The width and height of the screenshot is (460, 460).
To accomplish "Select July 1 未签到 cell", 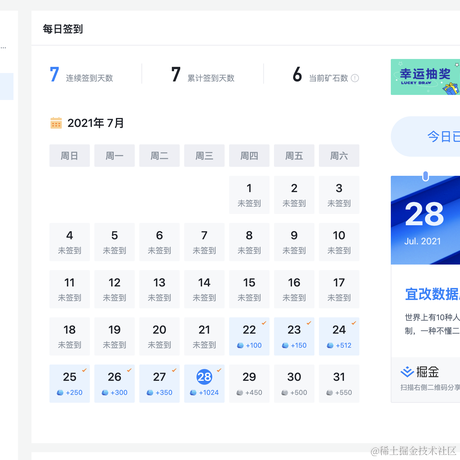I will coord(249,195).
